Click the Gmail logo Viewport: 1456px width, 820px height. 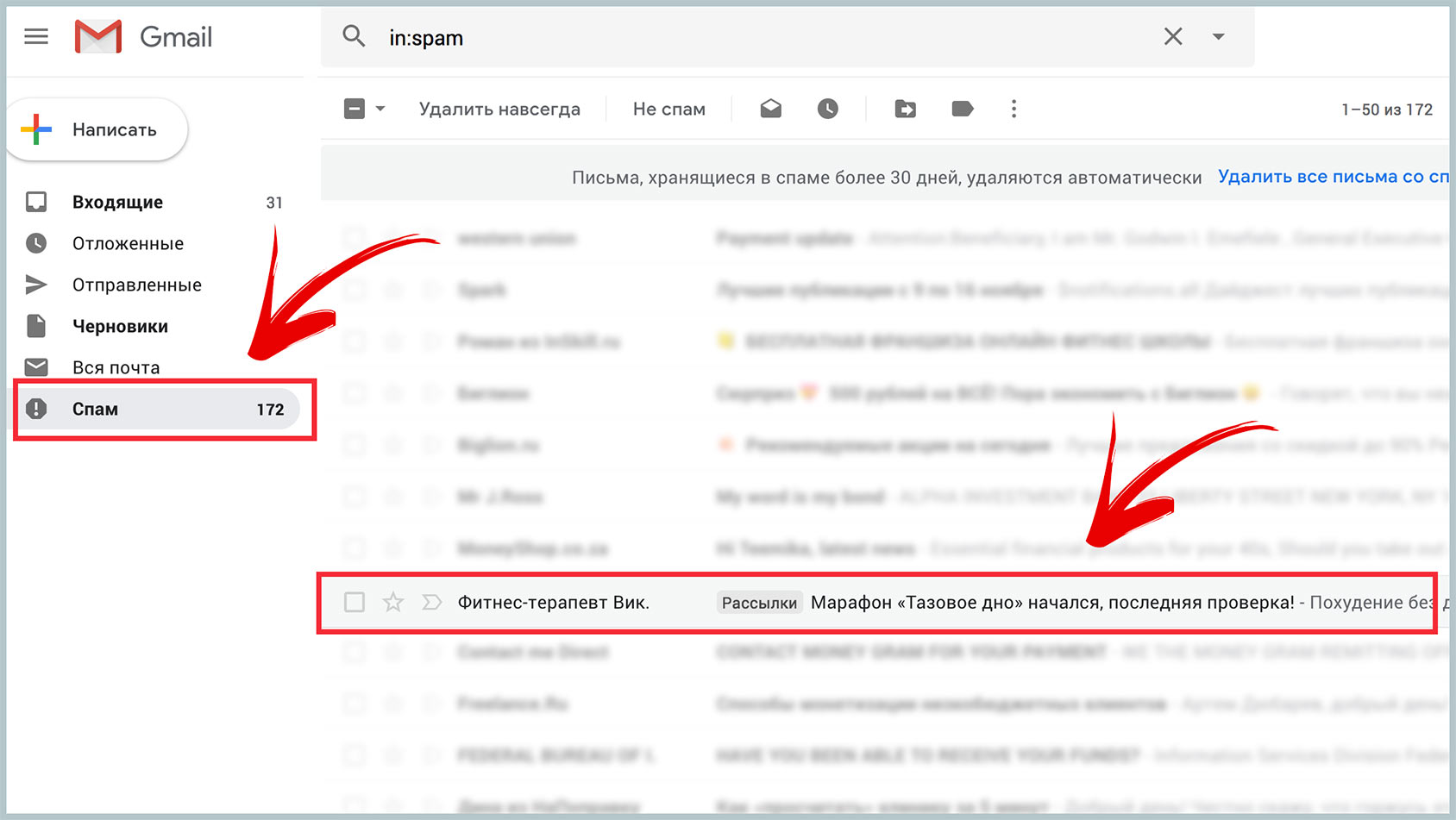pyautogui.click(x=143, y=37)
